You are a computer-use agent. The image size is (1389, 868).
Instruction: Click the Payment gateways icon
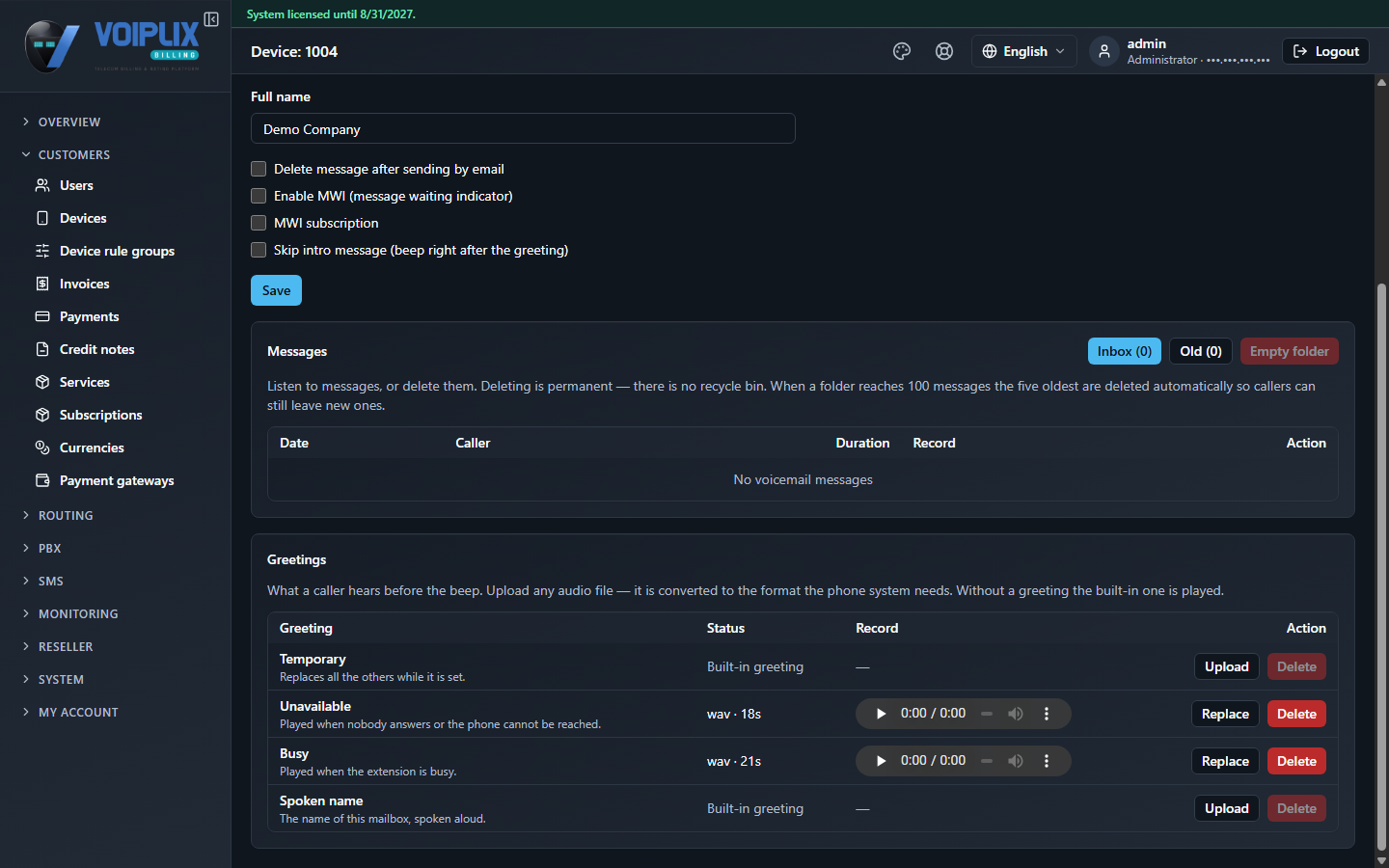[x=42, y=480]
